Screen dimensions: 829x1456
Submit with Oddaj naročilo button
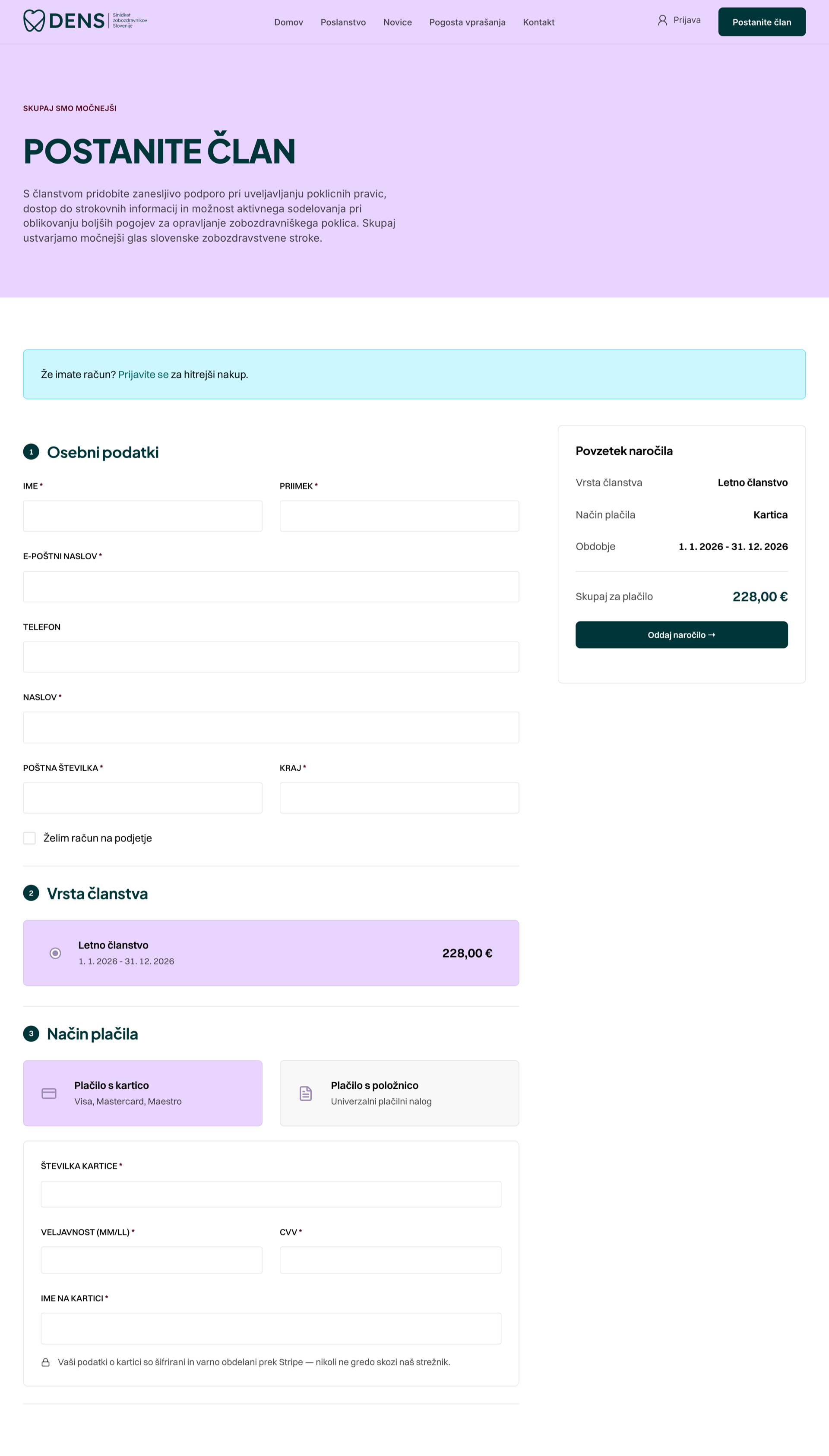click(x=681, y=634)
